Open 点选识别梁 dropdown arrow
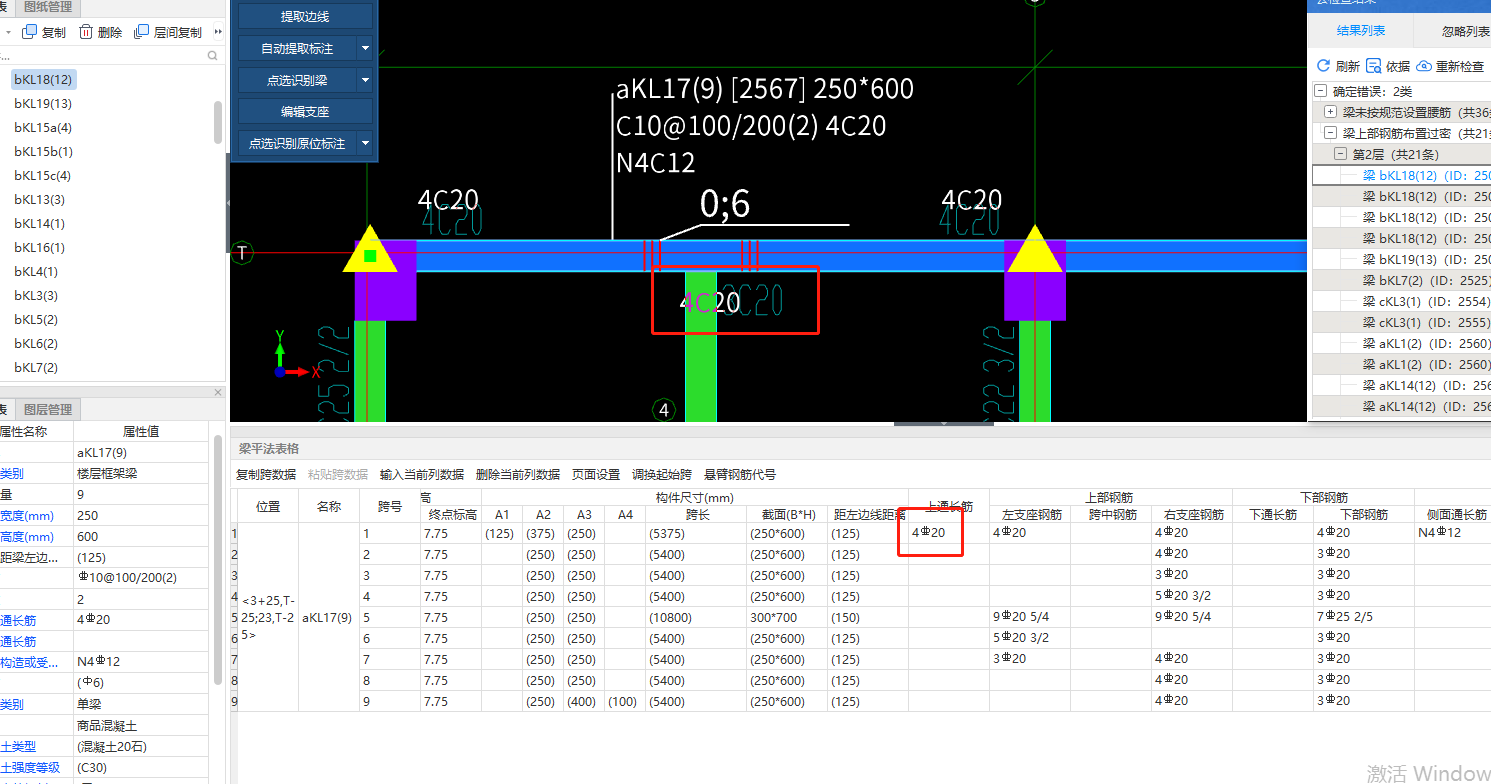The image size is (1491, 784). pyautogui.click(x=365, y=80)
